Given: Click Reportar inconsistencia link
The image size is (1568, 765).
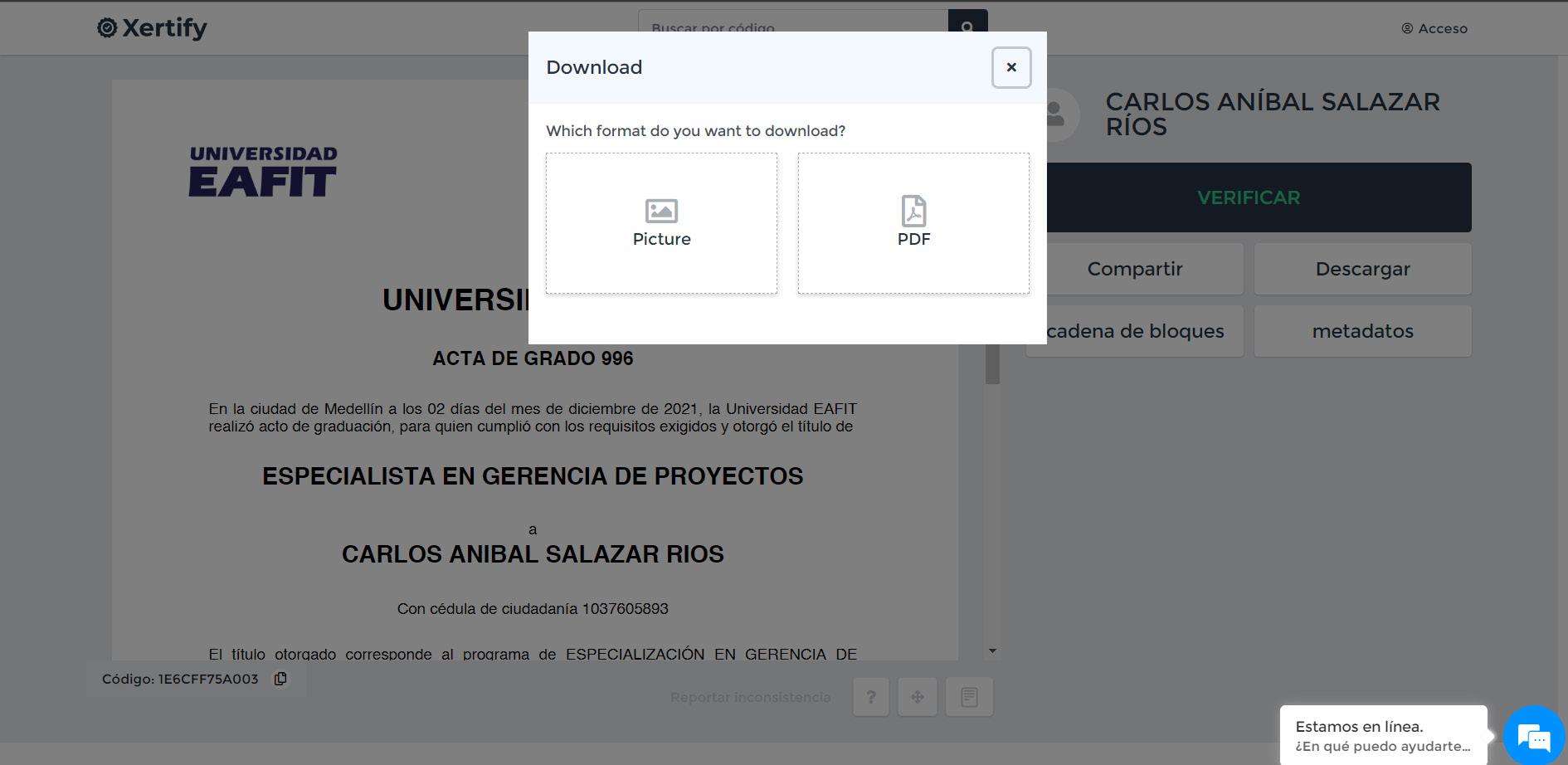Looking at the screenshot, I should [x=750, y=697].
